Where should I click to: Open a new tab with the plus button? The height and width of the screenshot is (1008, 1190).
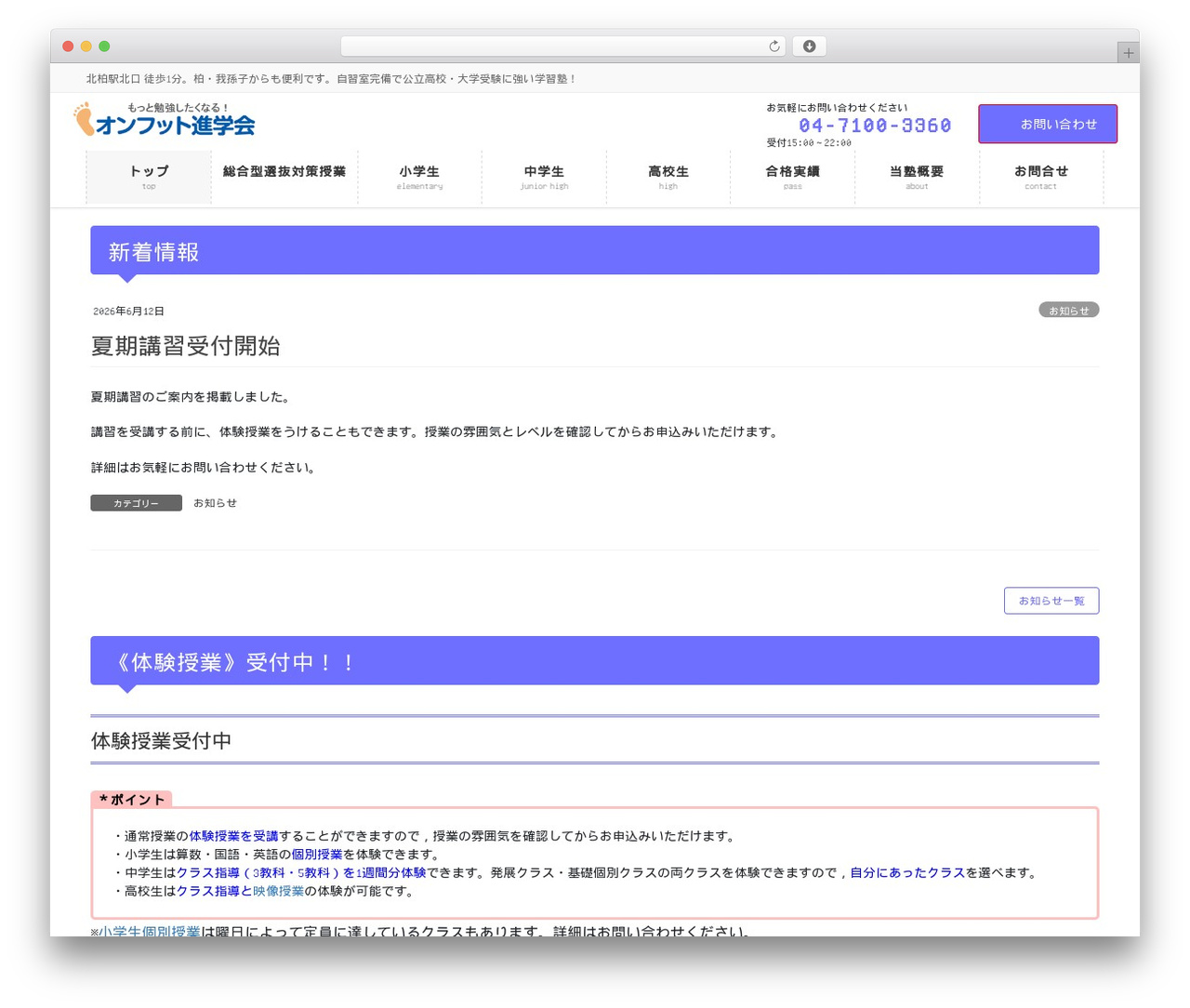[x=1128, y=53]
